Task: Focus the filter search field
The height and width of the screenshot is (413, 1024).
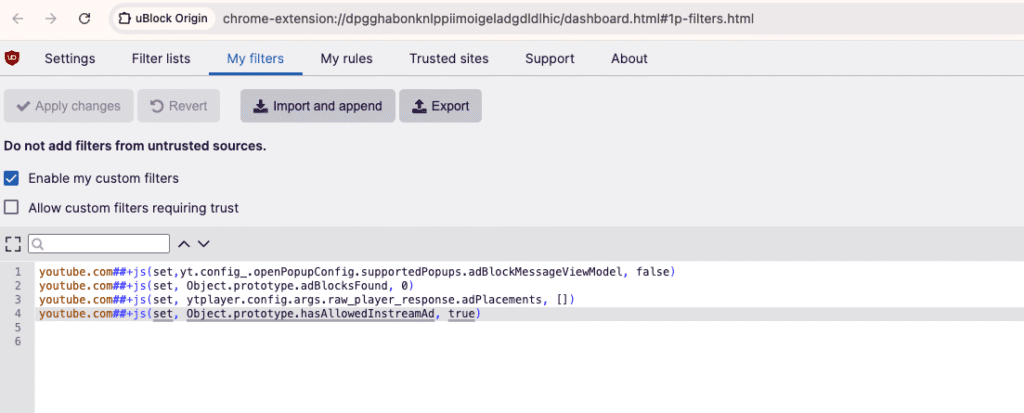Action: point(99,244)
